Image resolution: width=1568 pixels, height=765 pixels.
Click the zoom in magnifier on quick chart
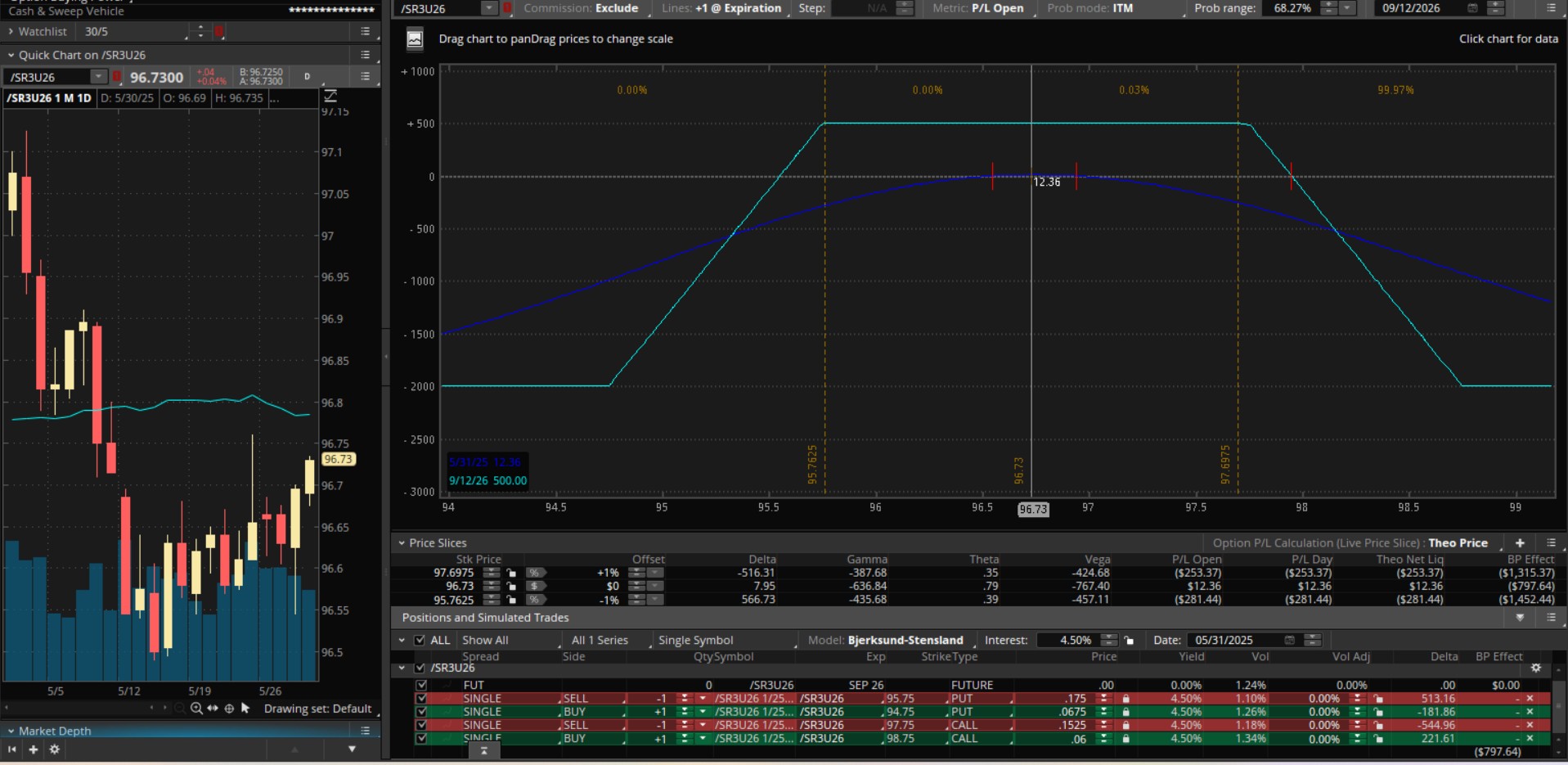click(x=196, y=709)
